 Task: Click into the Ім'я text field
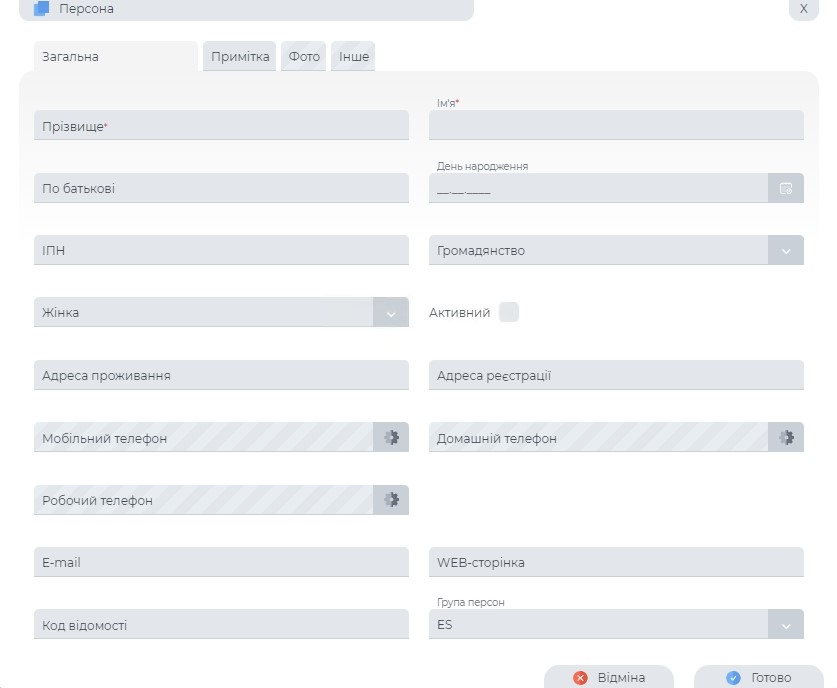pos(616,126)
